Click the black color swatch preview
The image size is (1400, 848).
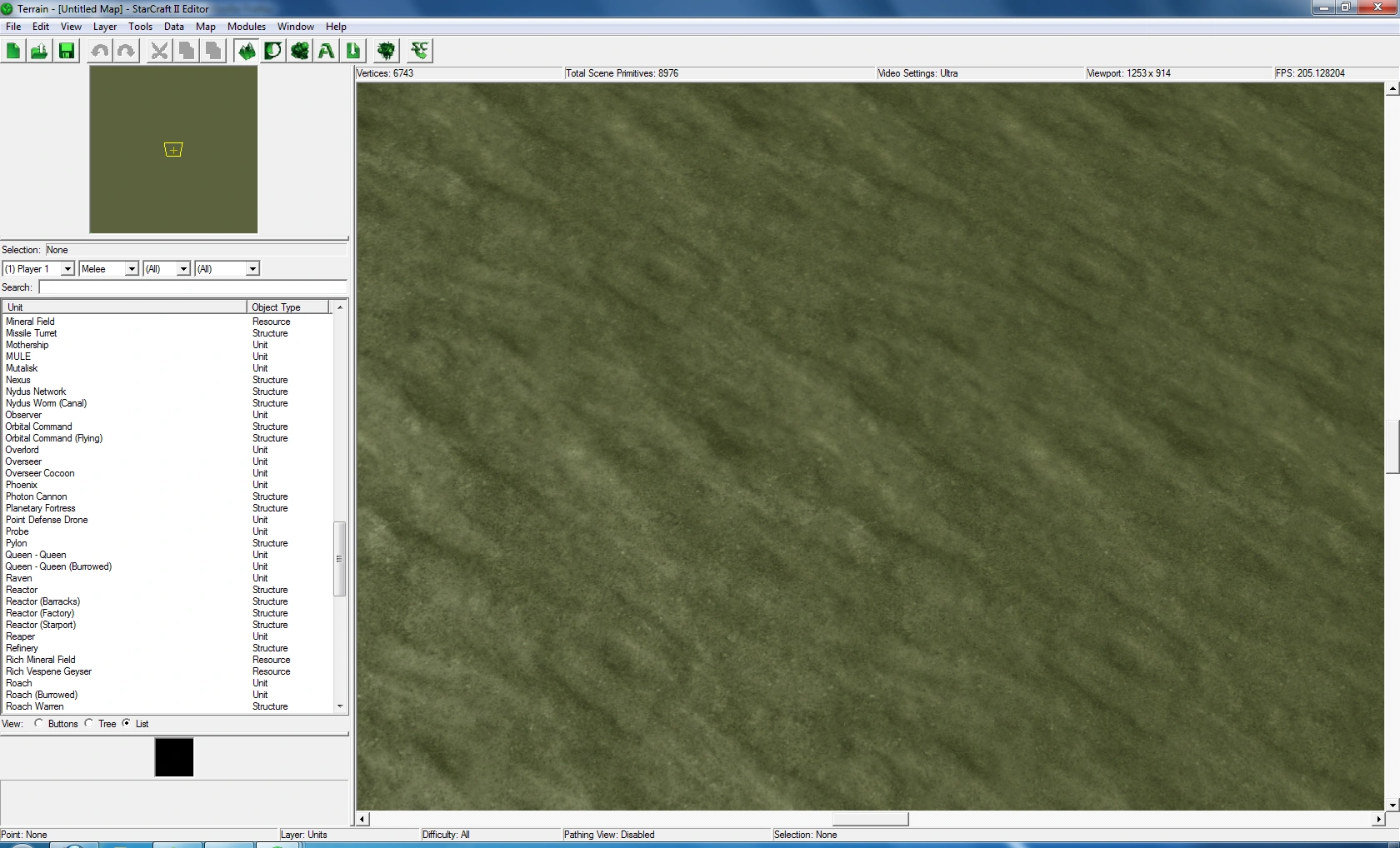click(174, 757)
